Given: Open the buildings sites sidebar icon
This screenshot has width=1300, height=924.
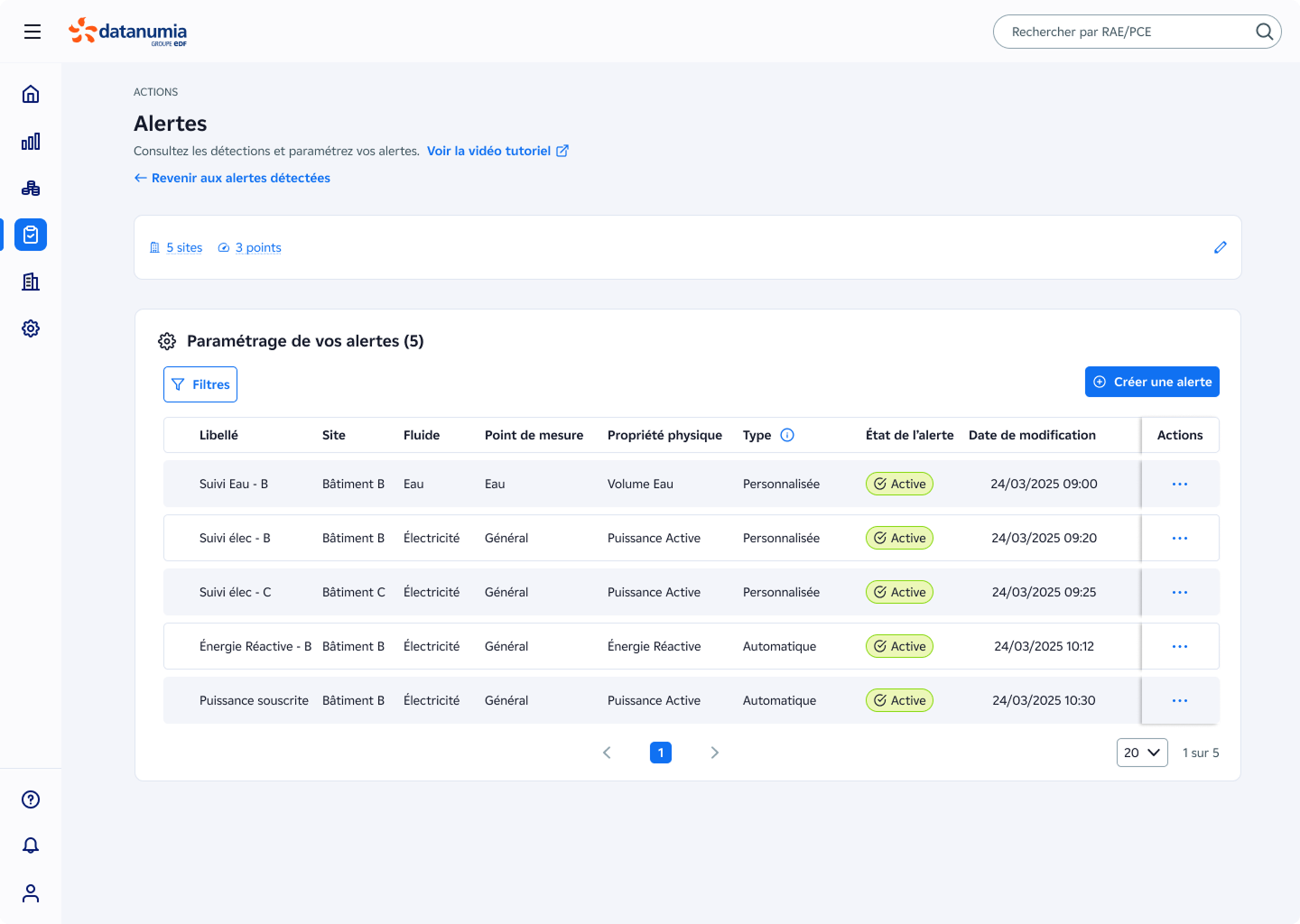Looking at the screenshot, I should pos(31,282).
